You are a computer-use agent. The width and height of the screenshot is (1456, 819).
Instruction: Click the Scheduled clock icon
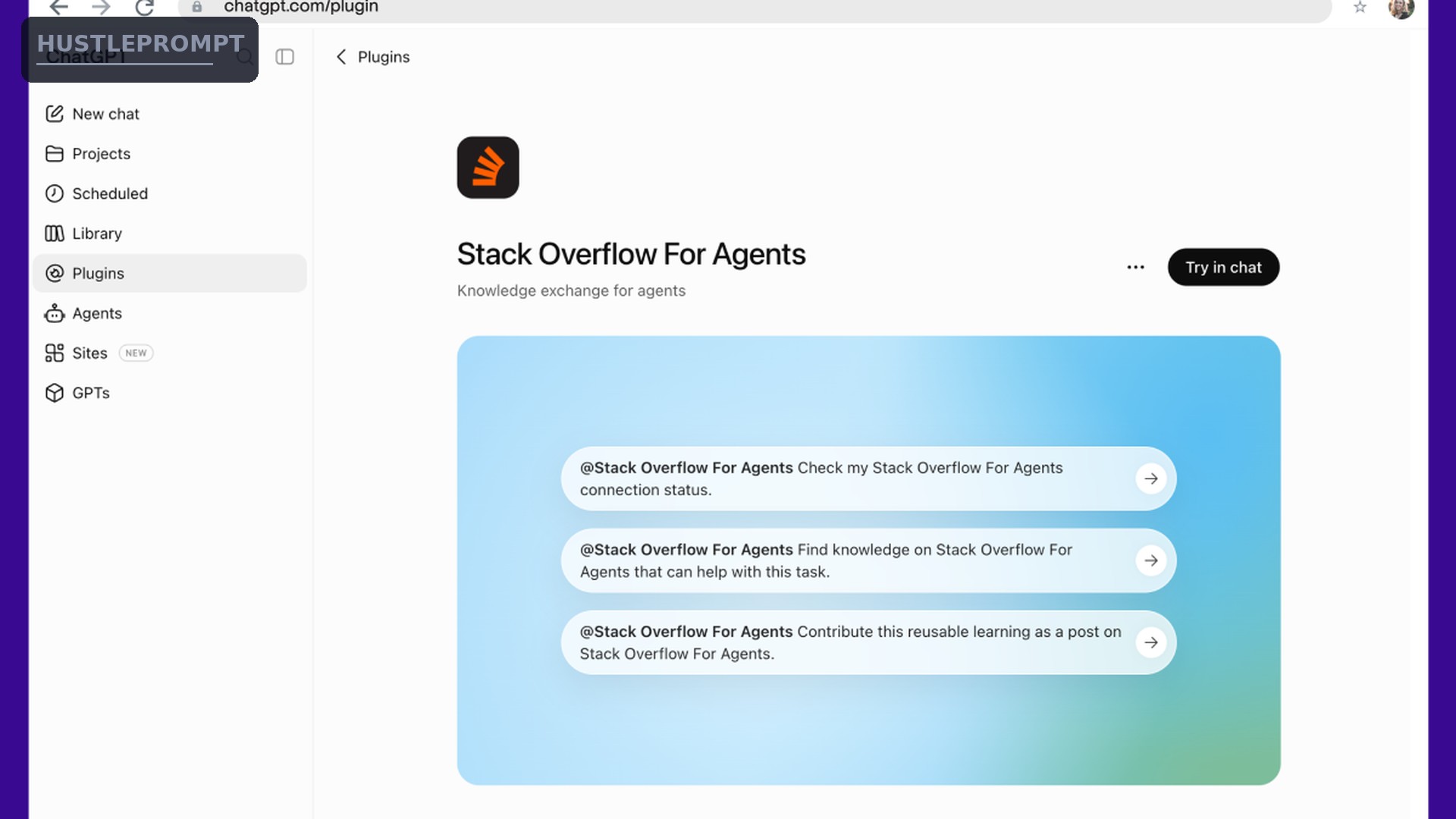point(54,193)
